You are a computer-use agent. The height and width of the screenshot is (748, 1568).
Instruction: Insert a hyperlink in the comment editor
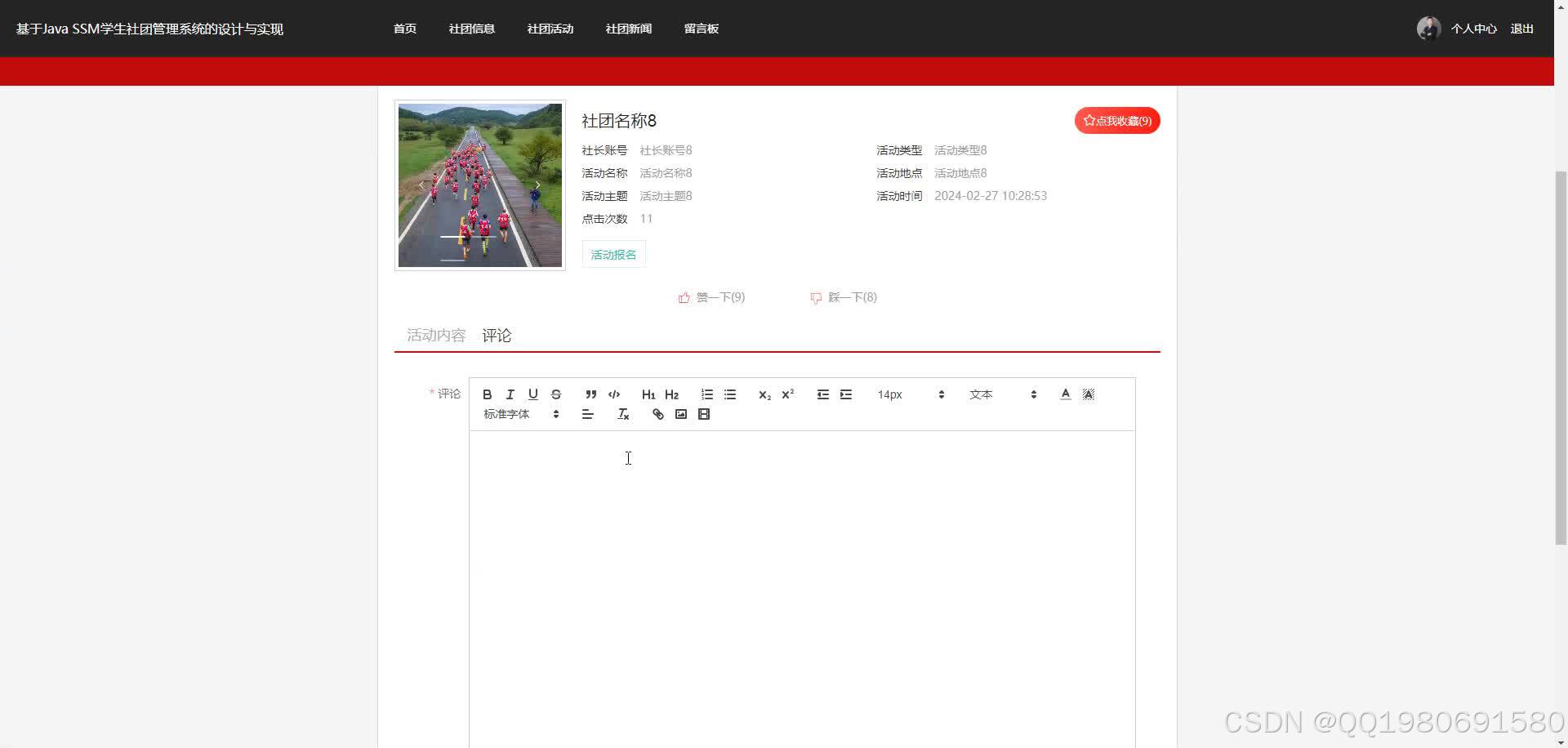click(x=657, y=414)
